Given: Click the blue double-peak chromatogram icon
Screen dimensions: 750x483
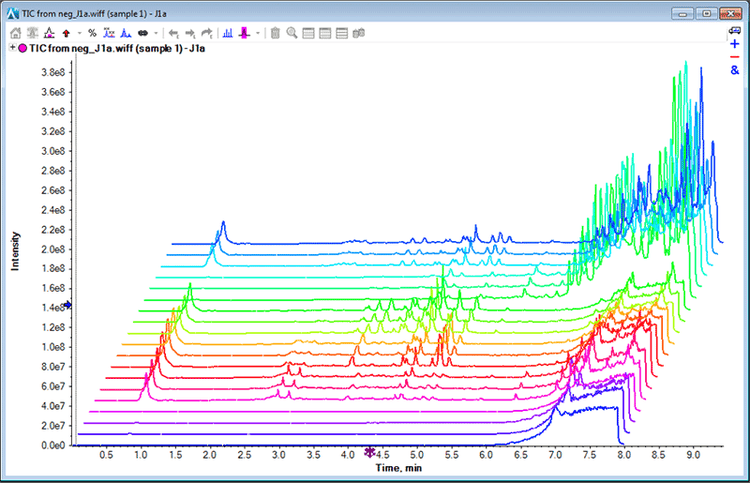Looking at the screenshot, I should (124, 33).
